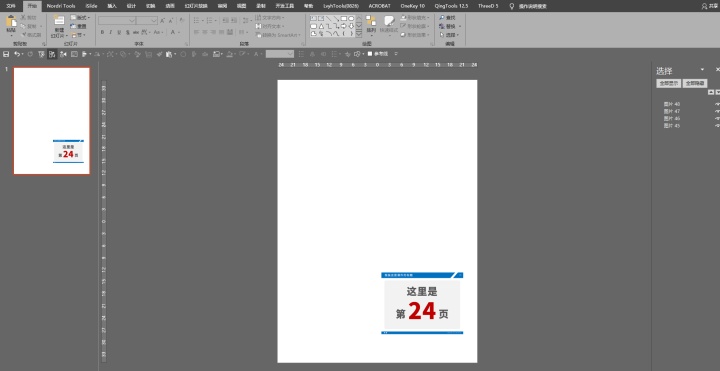Apply text shadow with the S icon
The width and height of the screenshot is (720, 371).
tap(127, 33)
